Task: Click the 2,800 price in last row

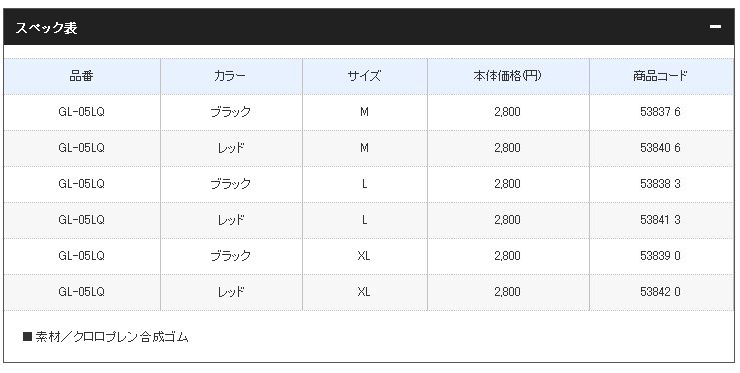Action: 507,291
